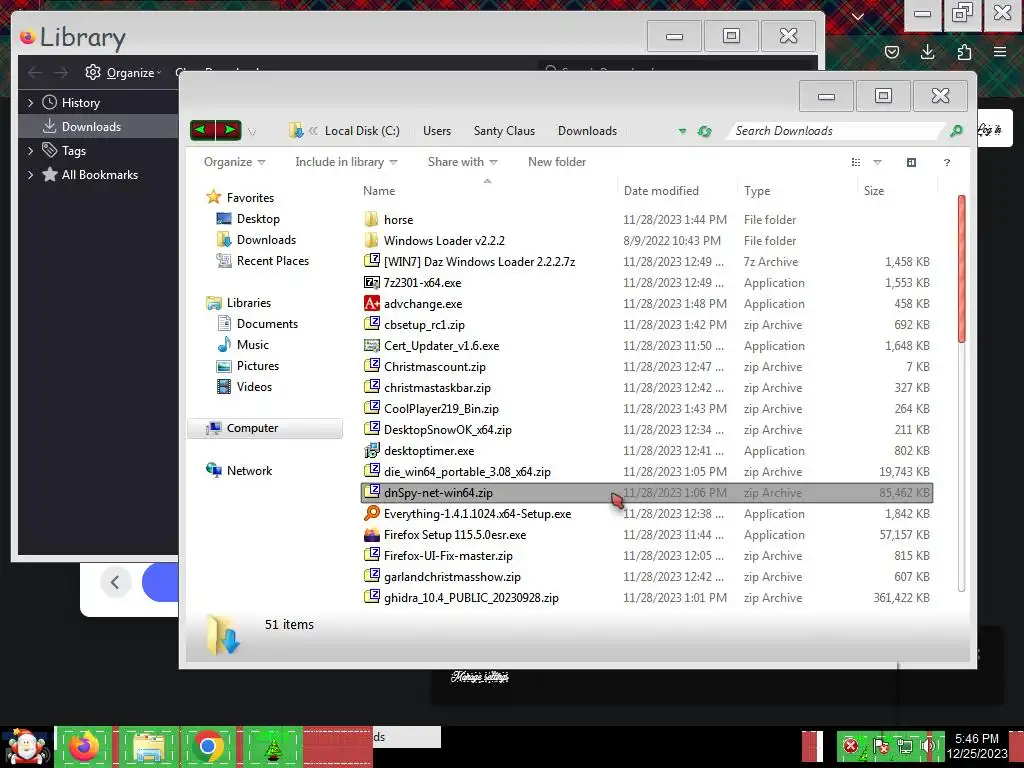Open File Explorer from the taskbar
The width and height of the screenshot is (1024, 768).
tap(148, 746)
